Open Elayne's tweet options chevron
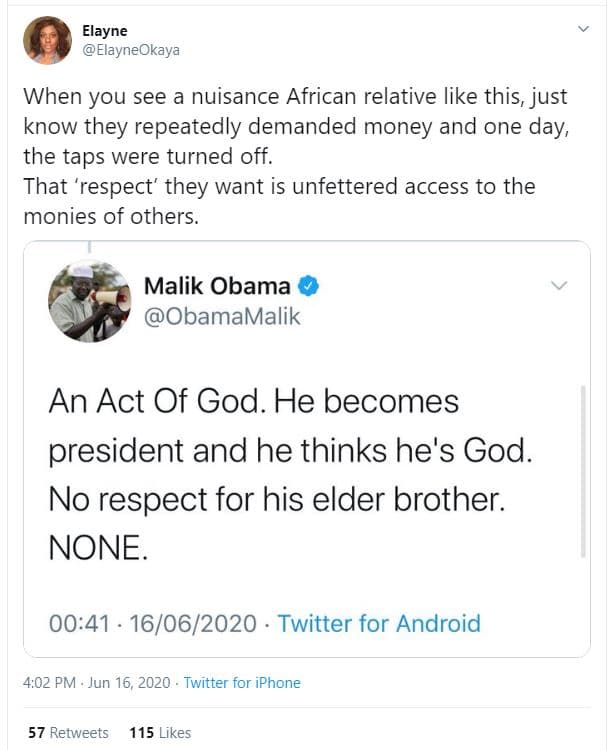Screen dimensions: 614x750 [584, 30]
